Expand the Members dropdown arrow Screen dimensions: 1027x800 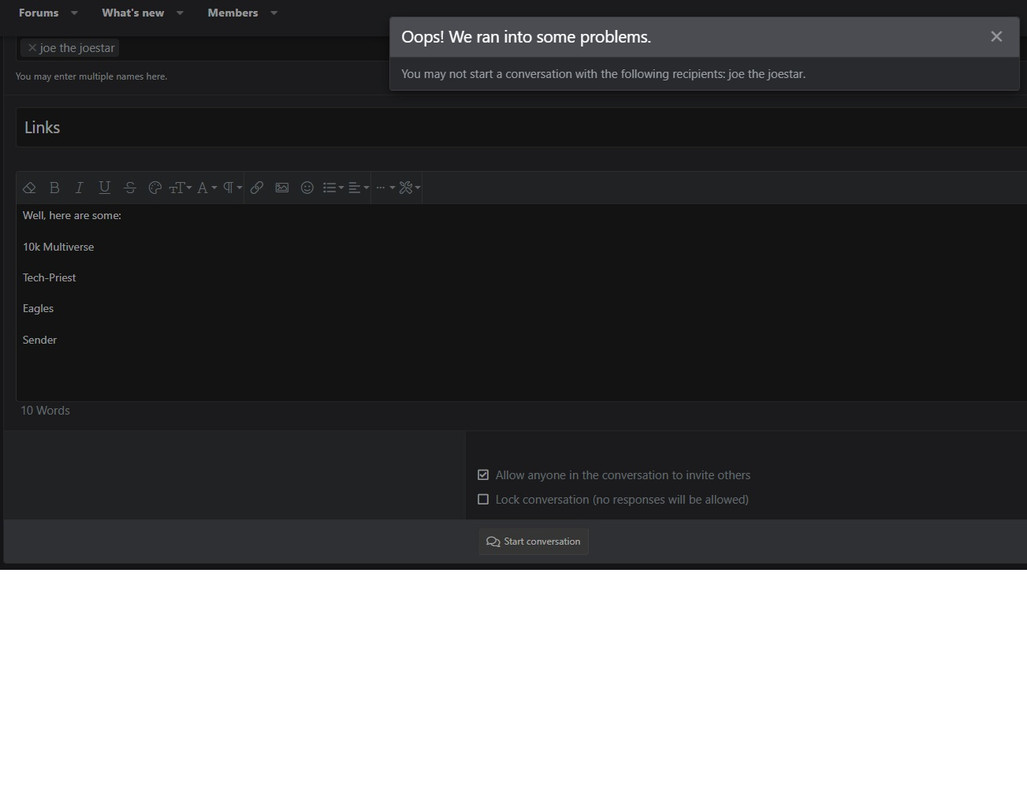coord(274,12)
